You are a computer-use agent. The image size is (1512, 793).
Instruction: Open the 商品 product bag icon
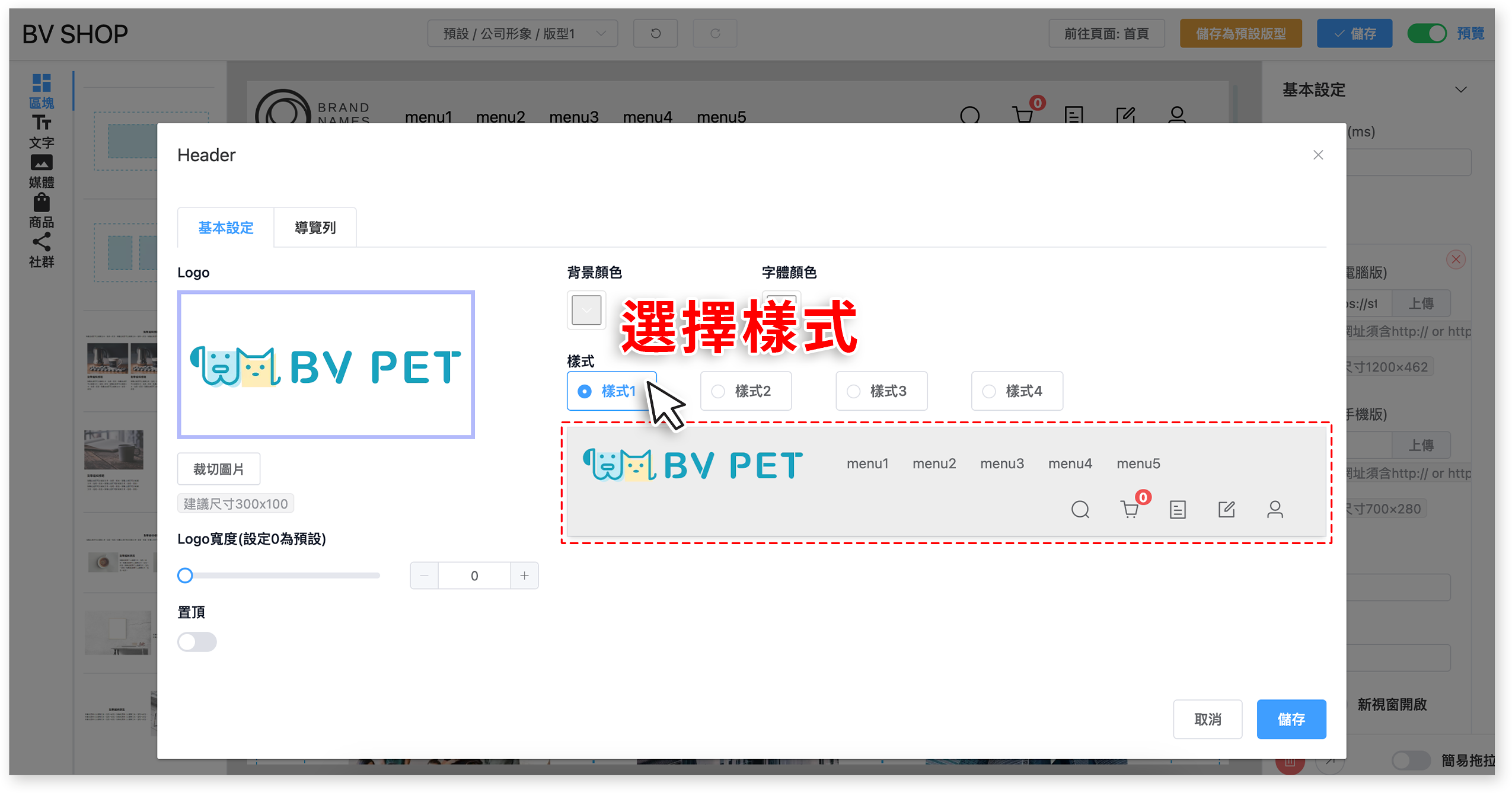[41, 210]
